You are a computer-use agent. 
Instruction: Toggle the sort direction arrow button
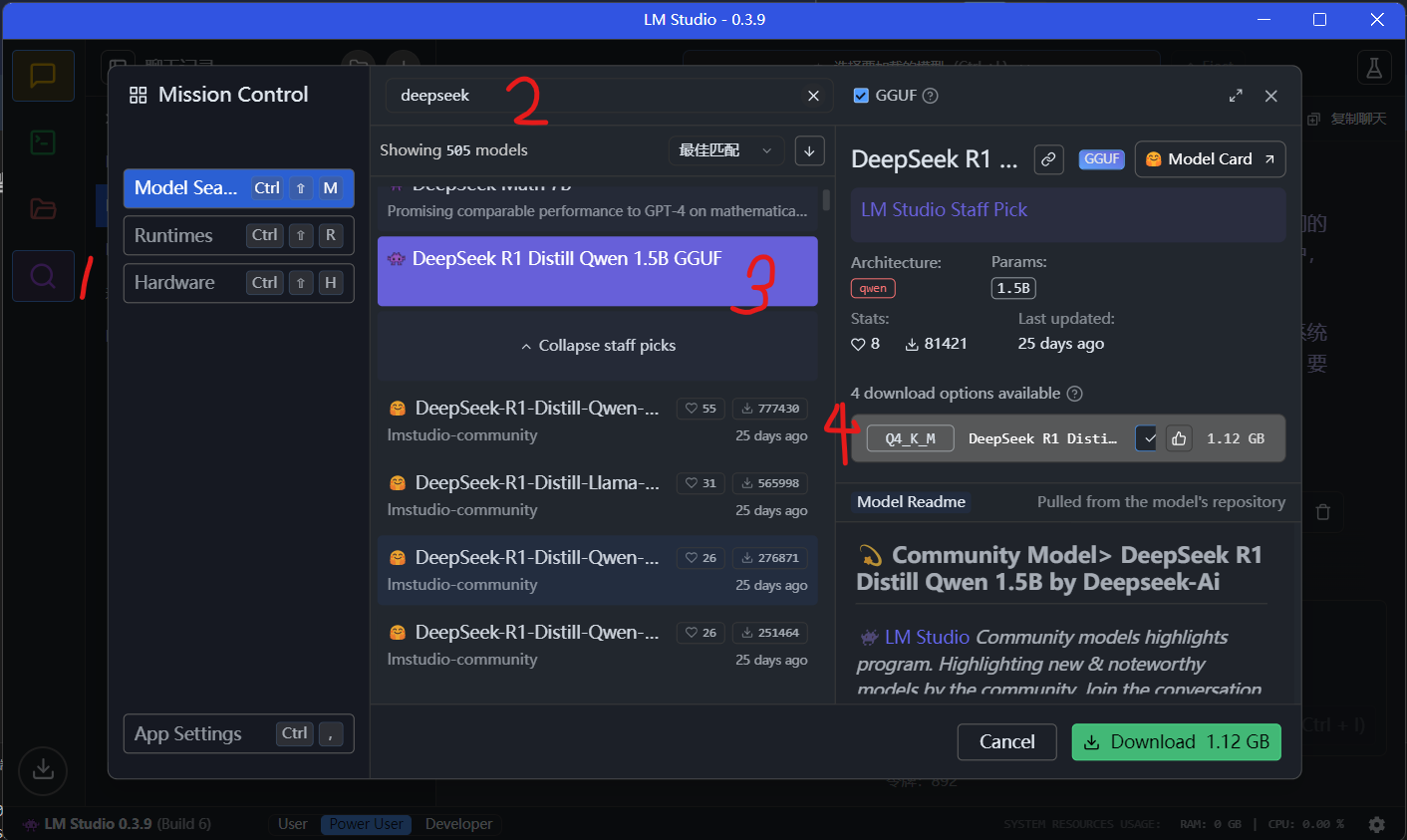pos(809,150)
